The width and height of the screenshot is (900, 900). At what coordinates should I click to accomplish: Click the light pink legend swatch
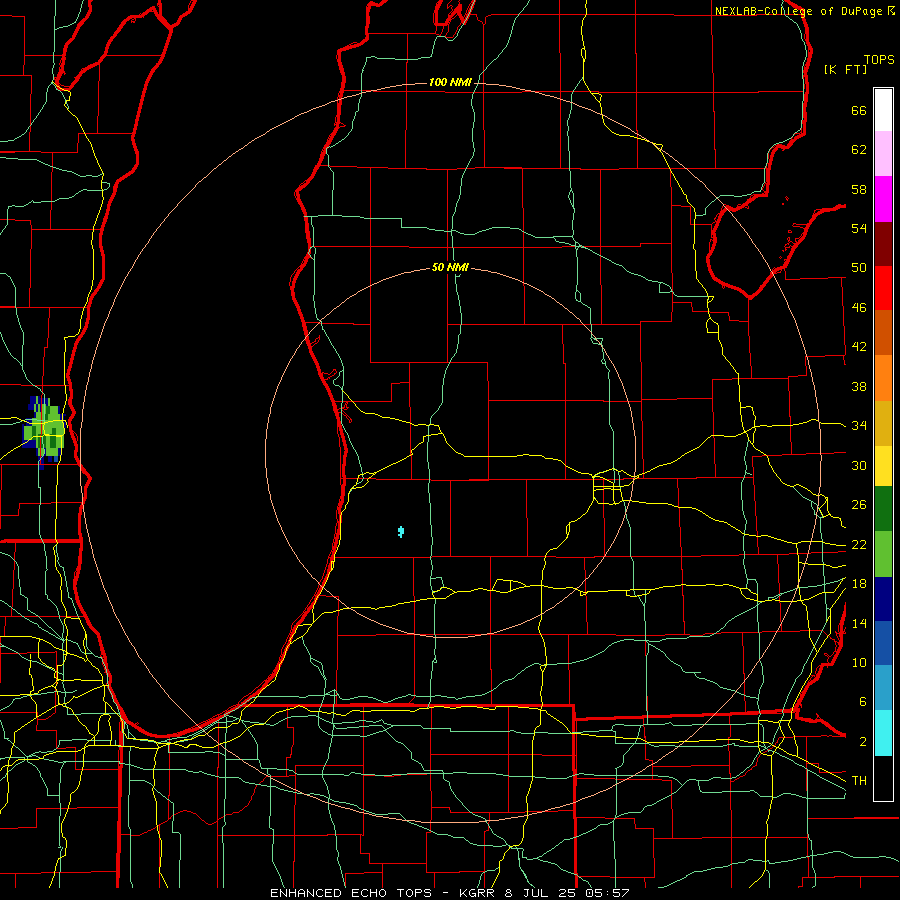(883, 154)
